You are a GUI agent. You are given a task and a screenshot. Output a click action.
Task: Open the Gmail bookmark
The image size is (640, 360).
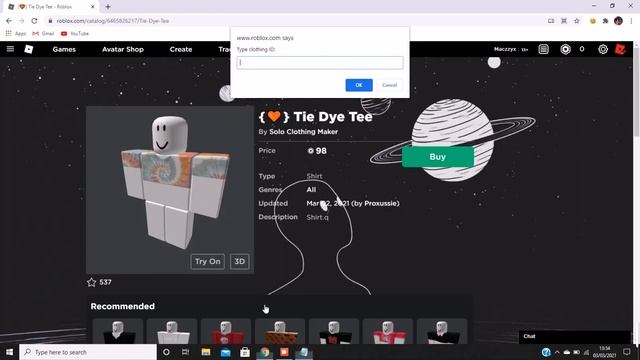[x=43, y=33]
